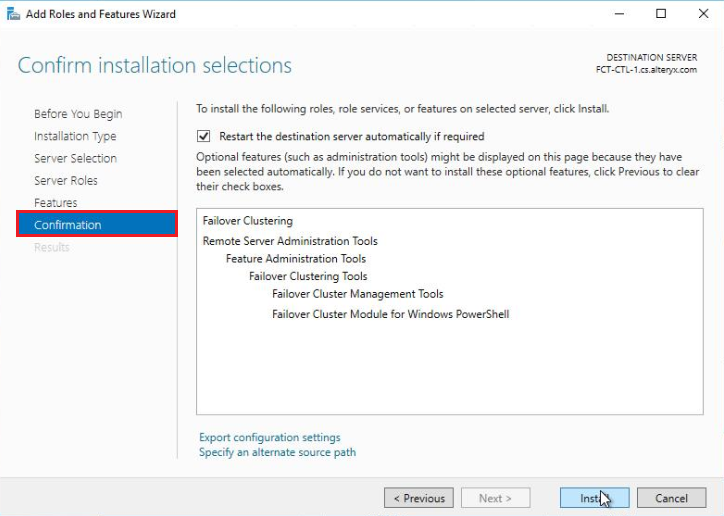
Task: Select Failover Clustering in the list
Action: pos(247,220)
